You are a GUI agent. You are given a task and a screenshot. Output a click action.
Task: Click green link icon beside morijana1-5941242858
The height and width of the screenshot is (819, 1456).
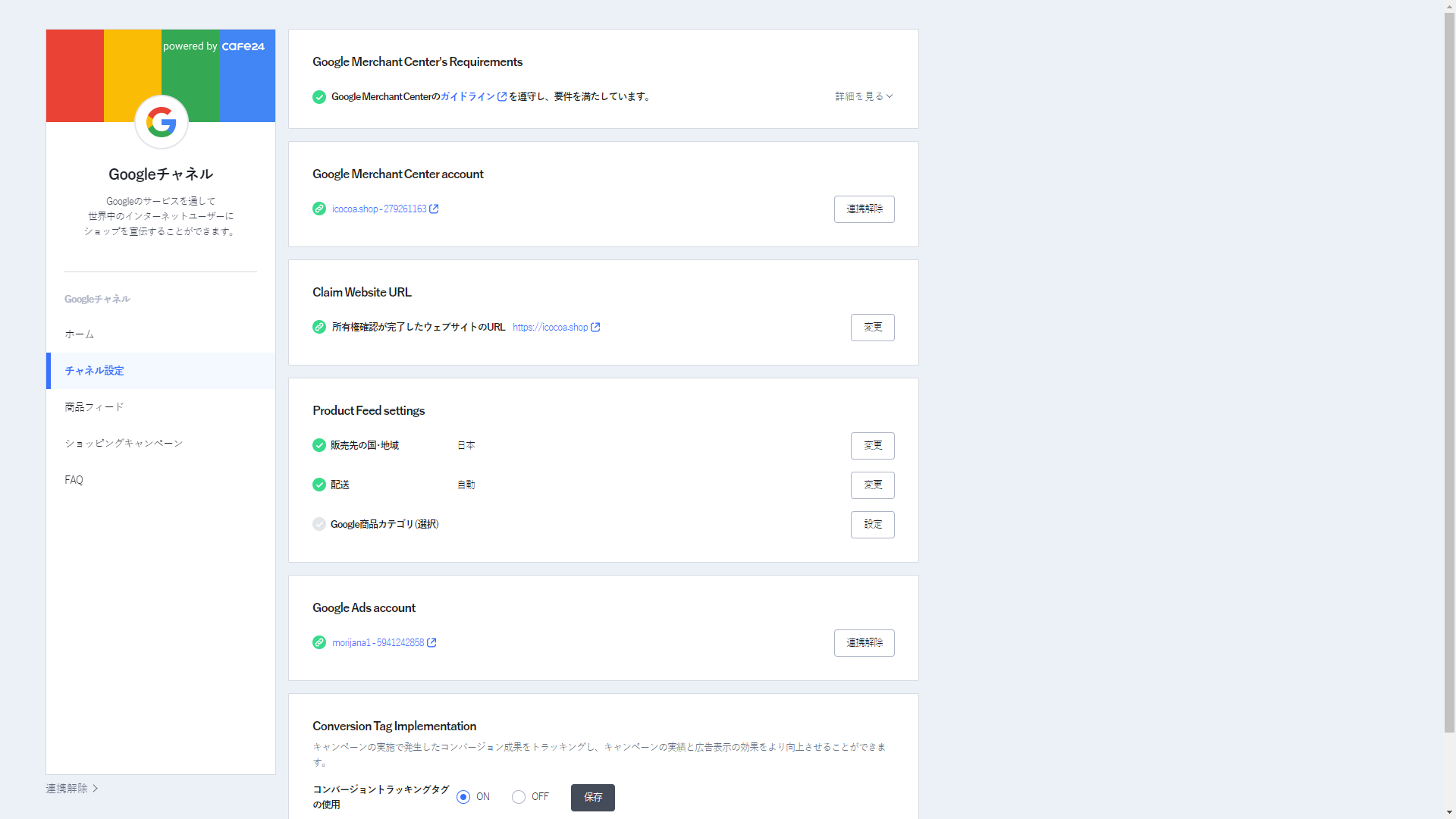click(x=319, y=642)
